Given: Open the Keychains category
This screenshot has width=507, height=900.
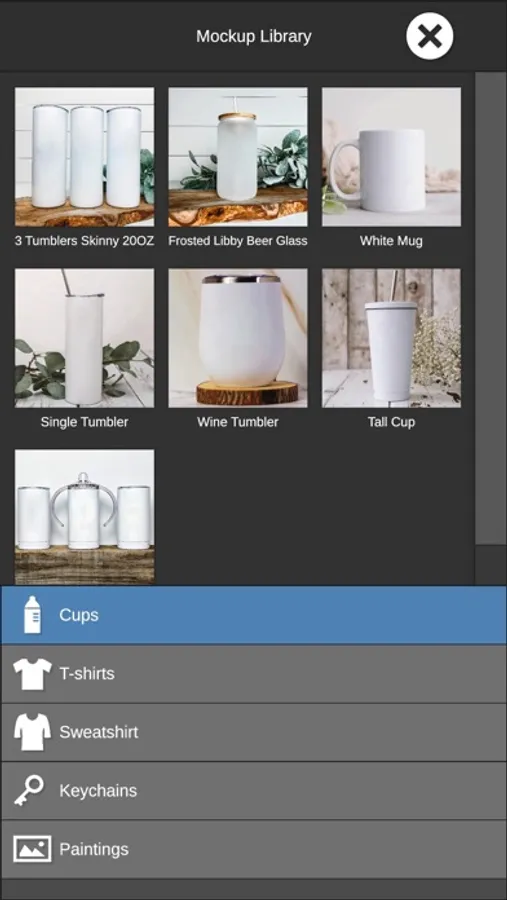Looking at the screenshot, I should (x=254, y=791).
